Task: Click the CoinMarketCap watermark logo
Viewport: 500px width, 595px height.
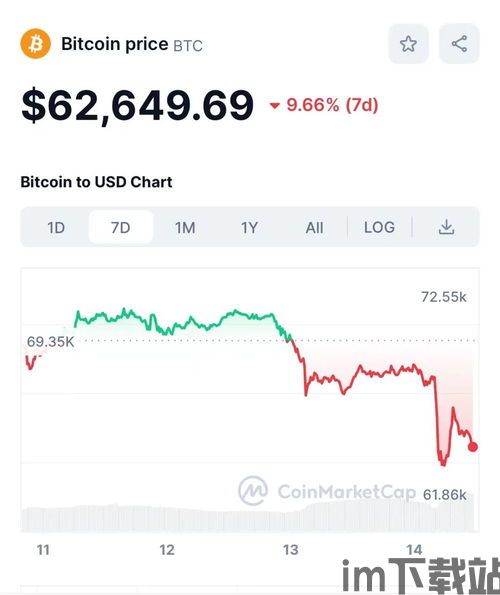Action: [x=327, y=491]
